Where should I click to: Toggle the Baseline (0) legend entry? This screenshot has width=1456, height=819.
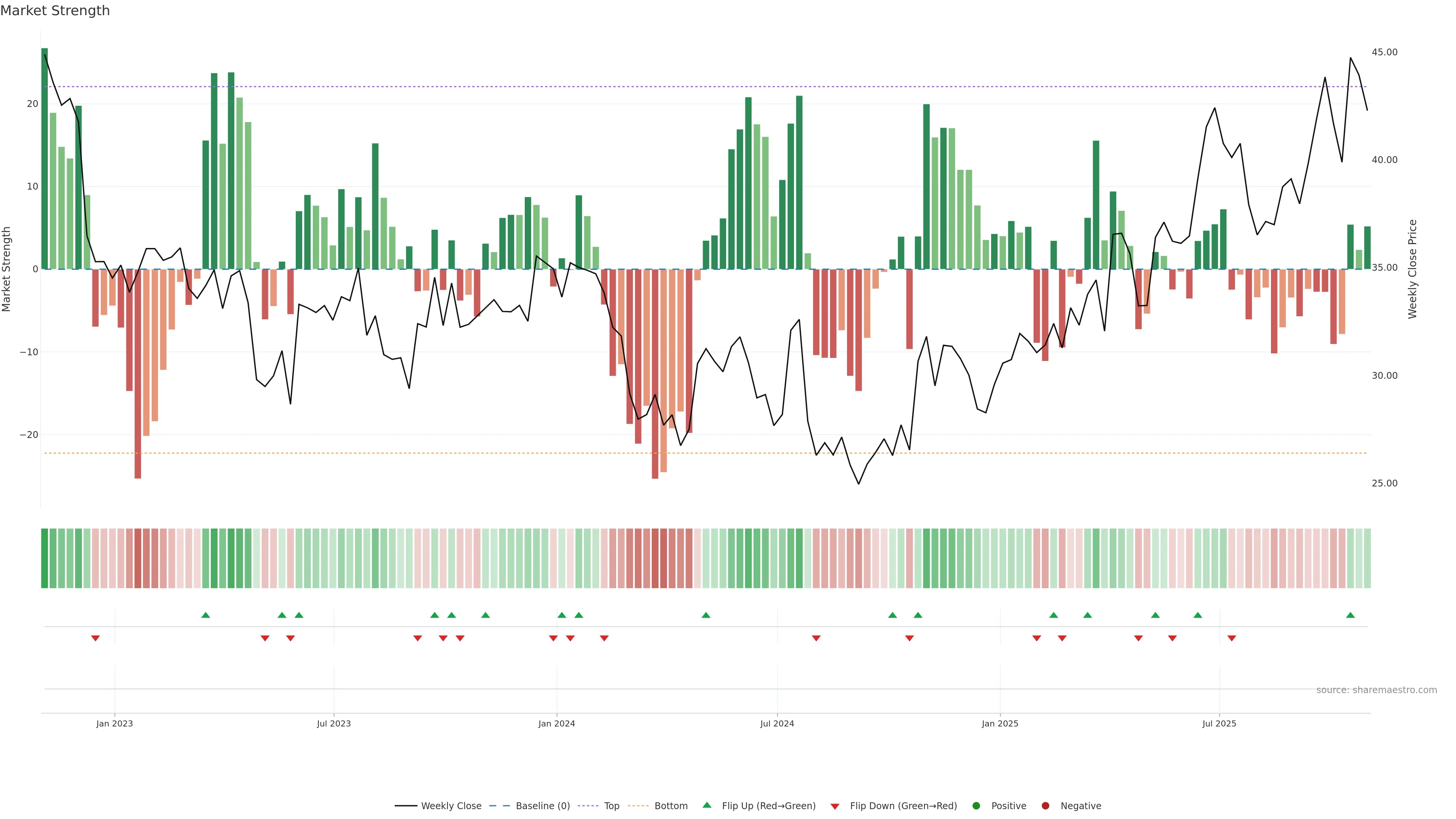tap(543, 805)
